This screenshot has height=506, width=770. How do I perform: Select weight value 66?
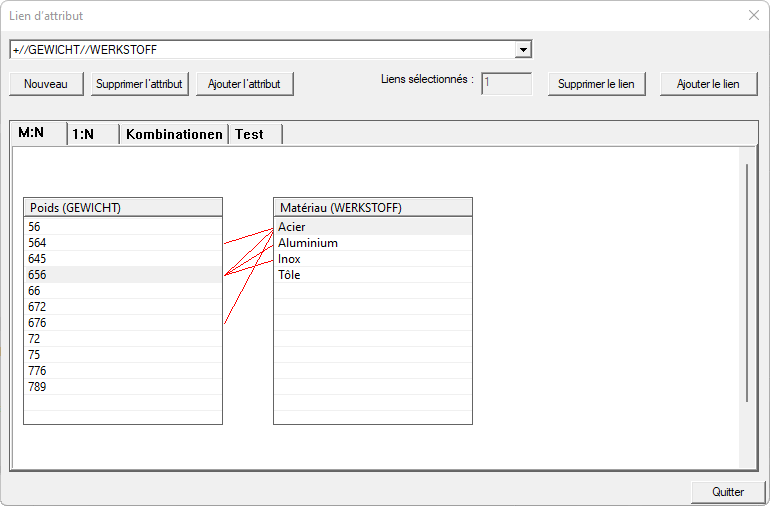(123, 291)
